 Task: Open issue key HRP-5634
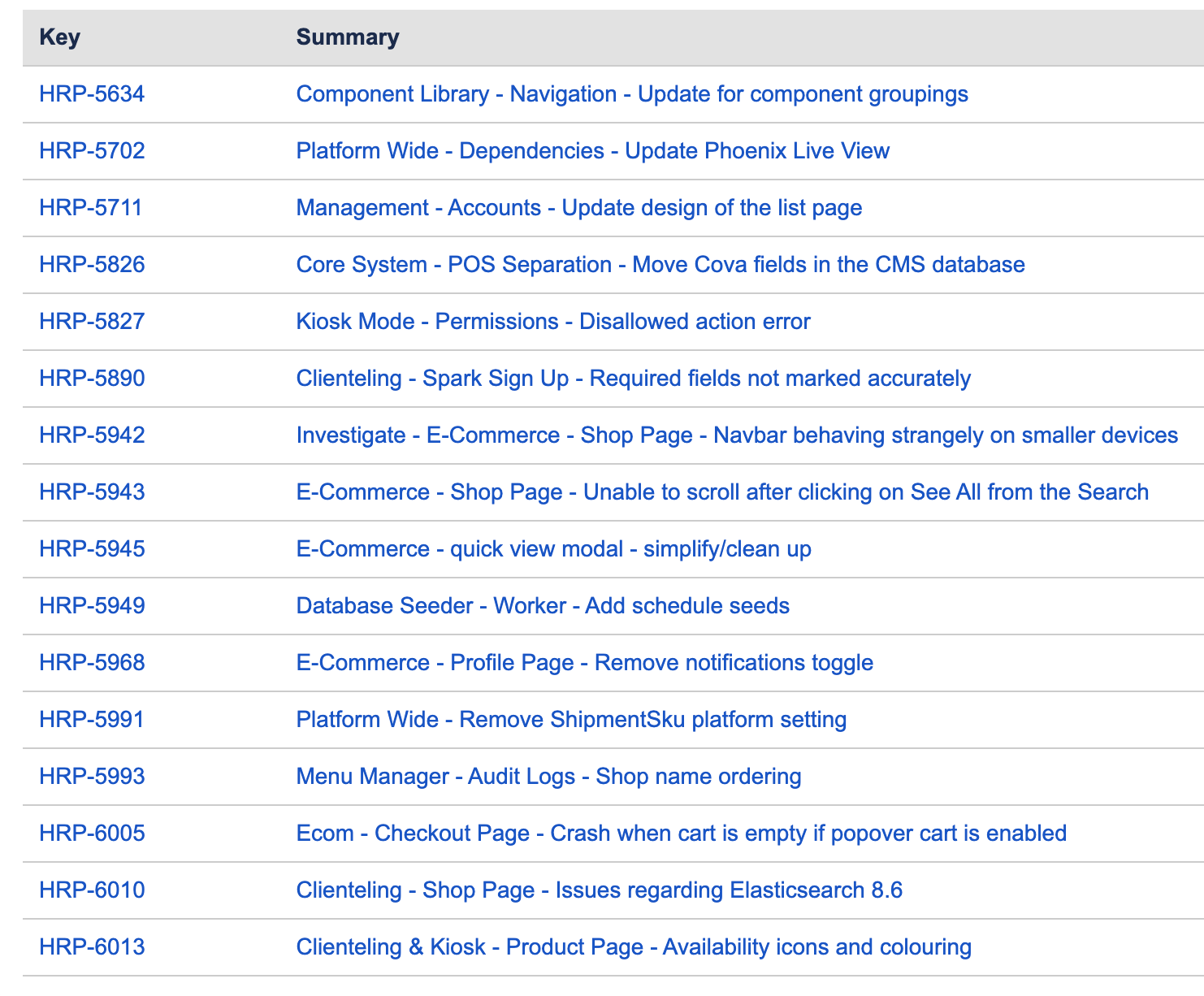pyautogui.click(x=92, y=94)
